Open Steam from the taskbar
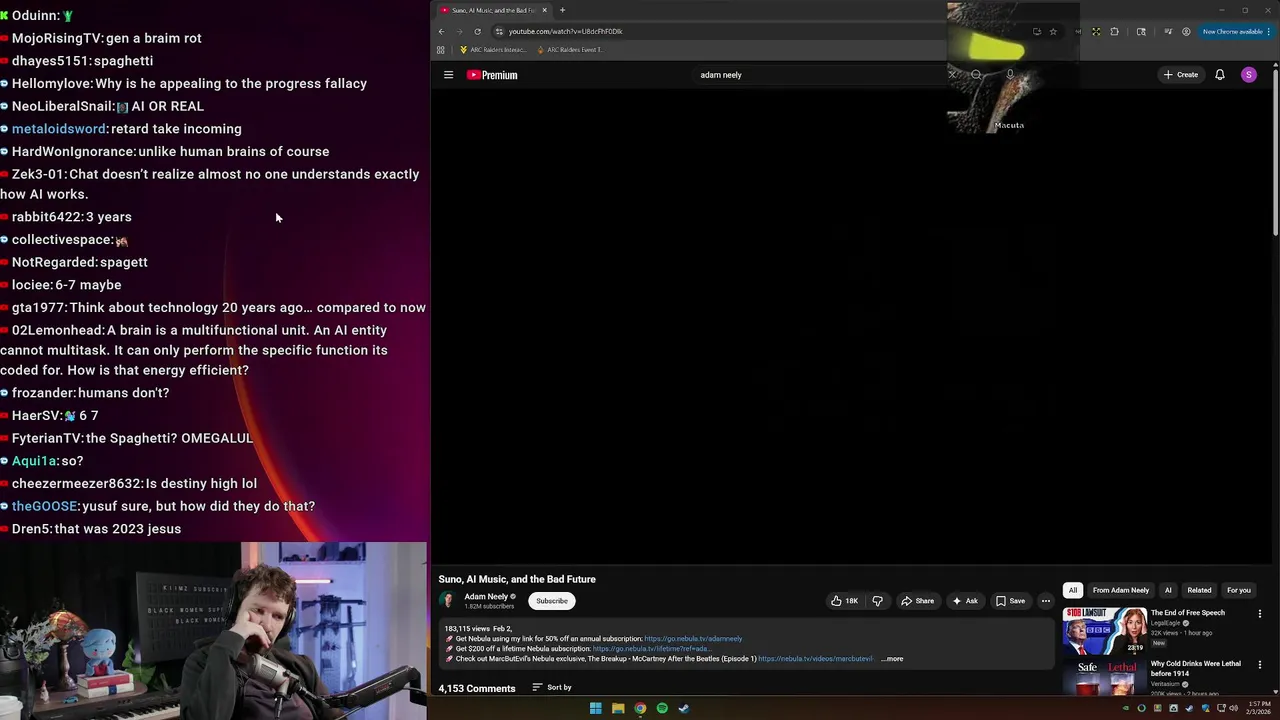The height and width of the screenshot is (720, 1280). click(684, 708)
